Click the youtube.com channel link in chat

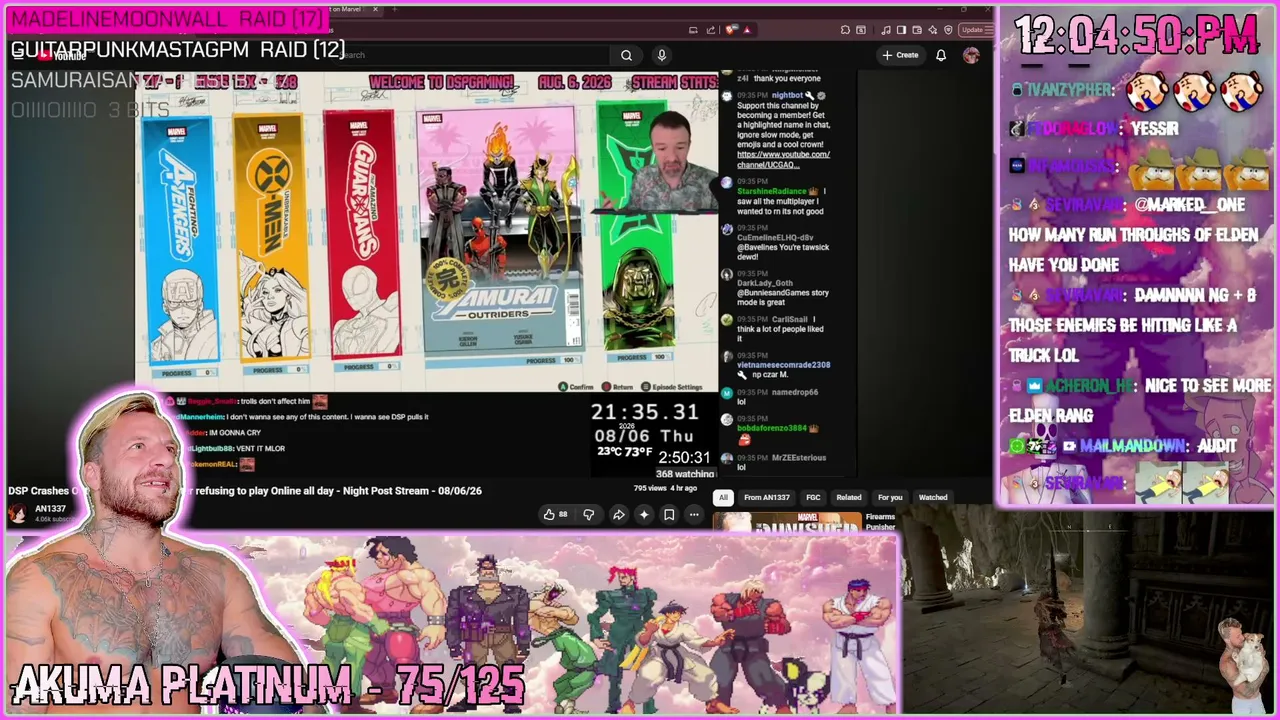click(783, 159)
